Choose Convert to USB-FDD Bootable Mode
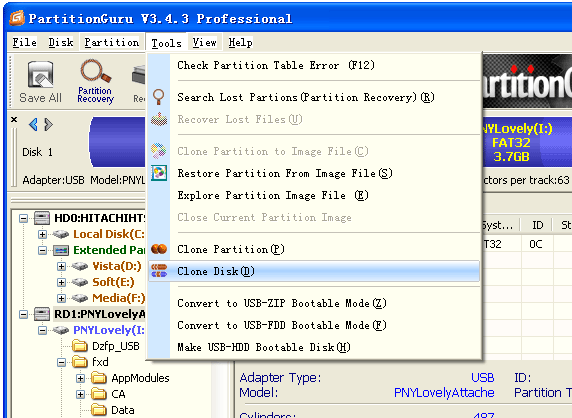This screenshot has height=418, width=572. tap(314, 325)
